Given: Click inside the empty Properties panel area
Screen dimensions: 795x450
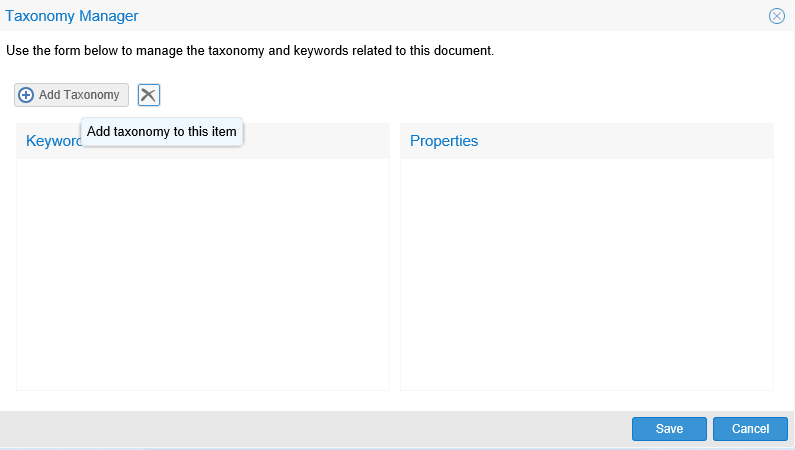Looking at the screenshot, I should pos(587,273).
